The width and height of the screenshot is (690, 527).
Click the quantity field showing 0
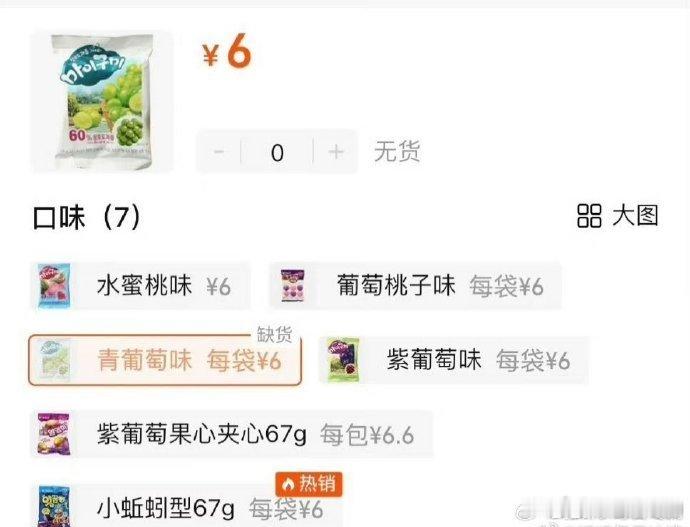pyautogui.click(x=277, y=152)
